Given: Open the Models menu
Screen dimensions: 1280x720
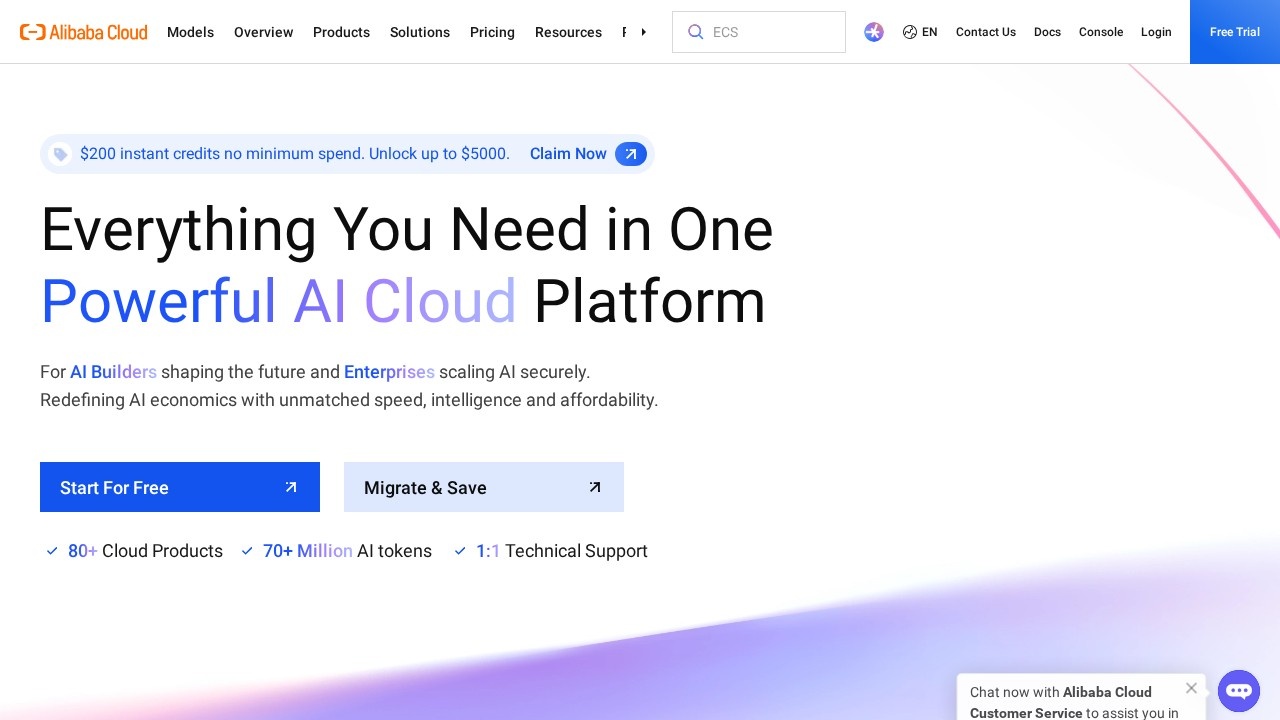Looking at the screenshot, I should pyautogui.click(x=190, y=32).
